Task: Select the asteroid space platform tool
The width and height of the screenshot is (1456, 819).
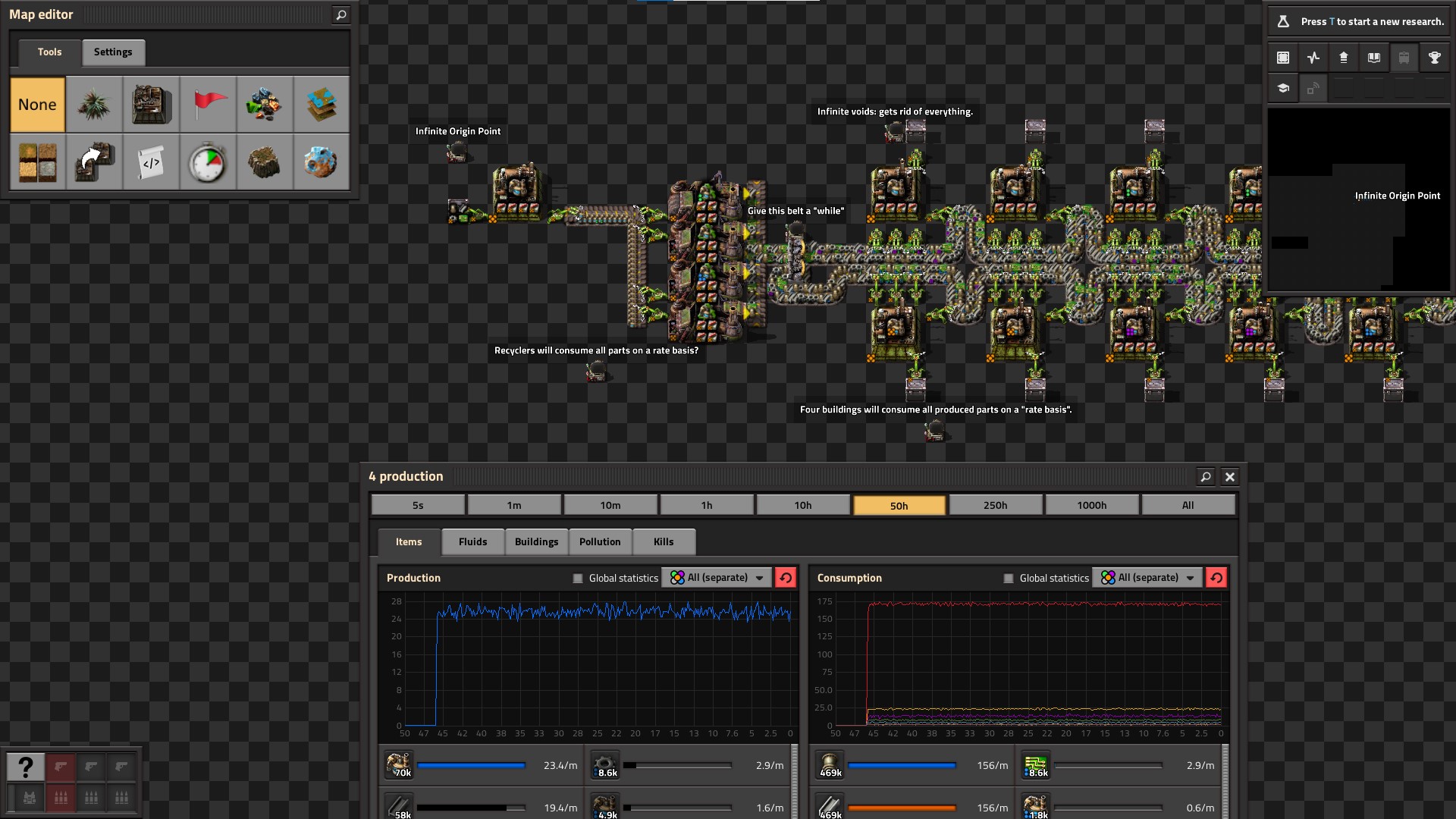Action: (x=322, y=162)
